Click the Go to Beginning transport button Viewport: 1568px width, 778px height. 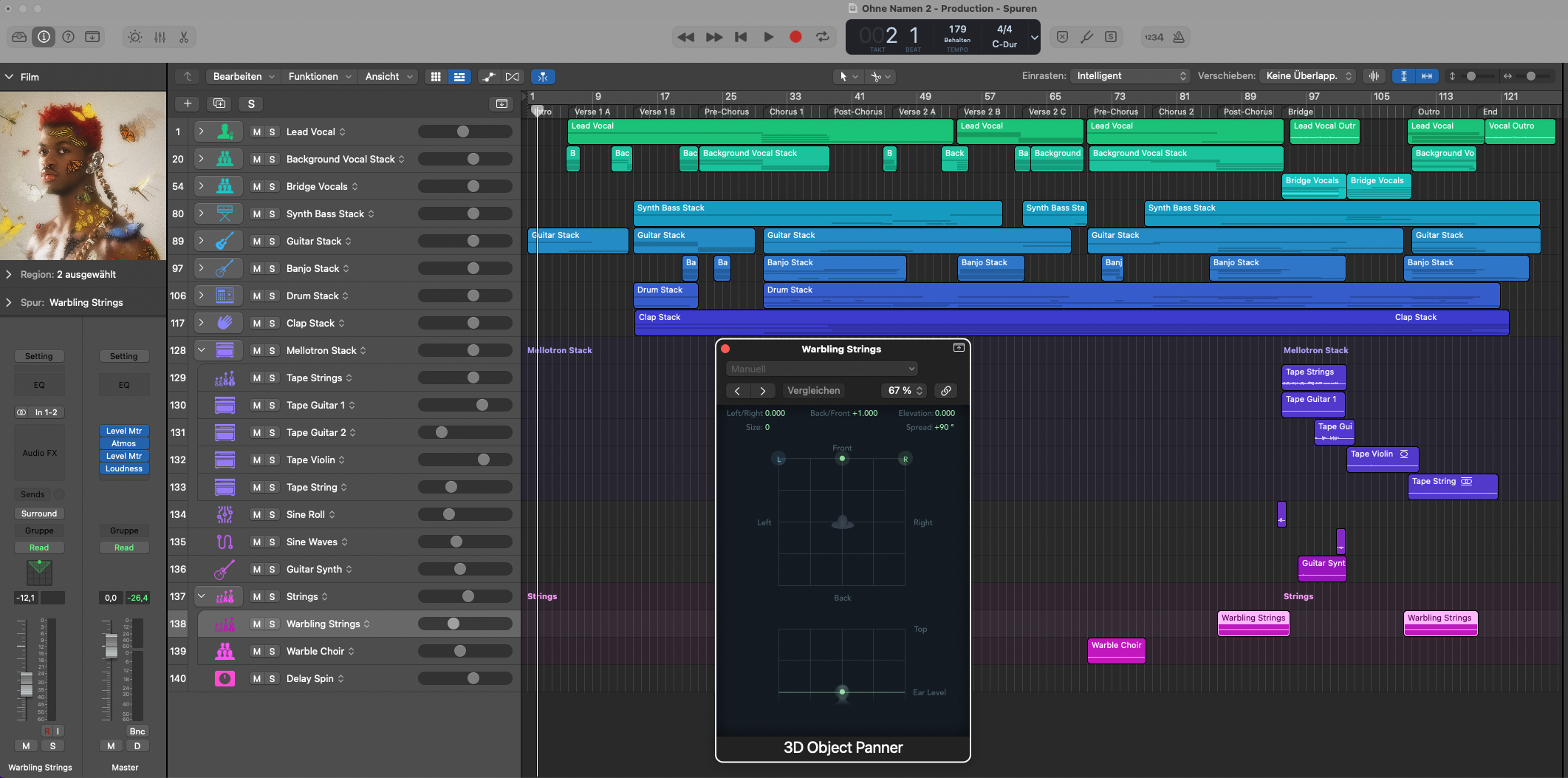[x=740, y=37]
